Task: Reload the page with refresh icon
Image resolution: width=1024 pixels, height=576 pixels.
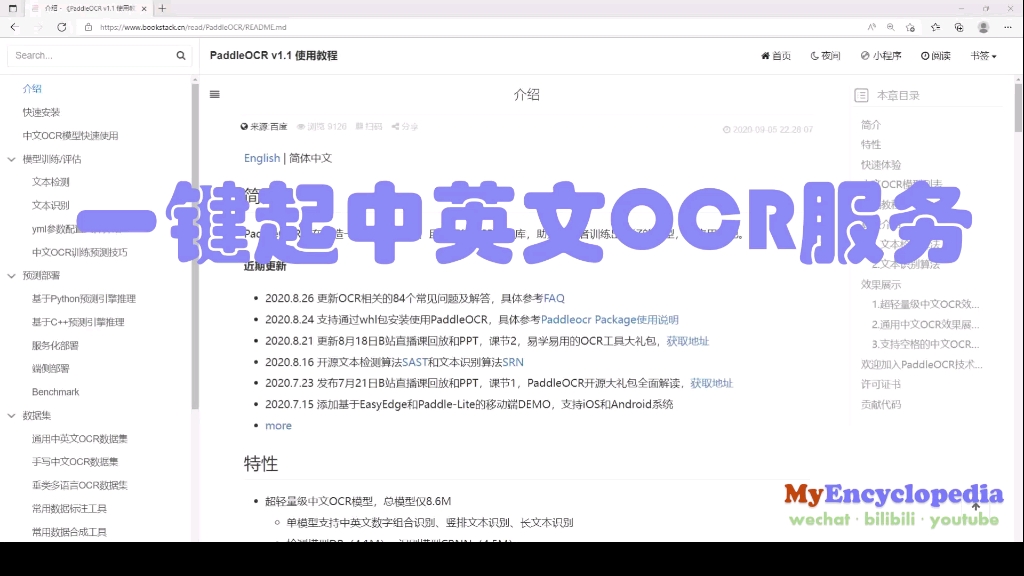Action: point(61,27)
